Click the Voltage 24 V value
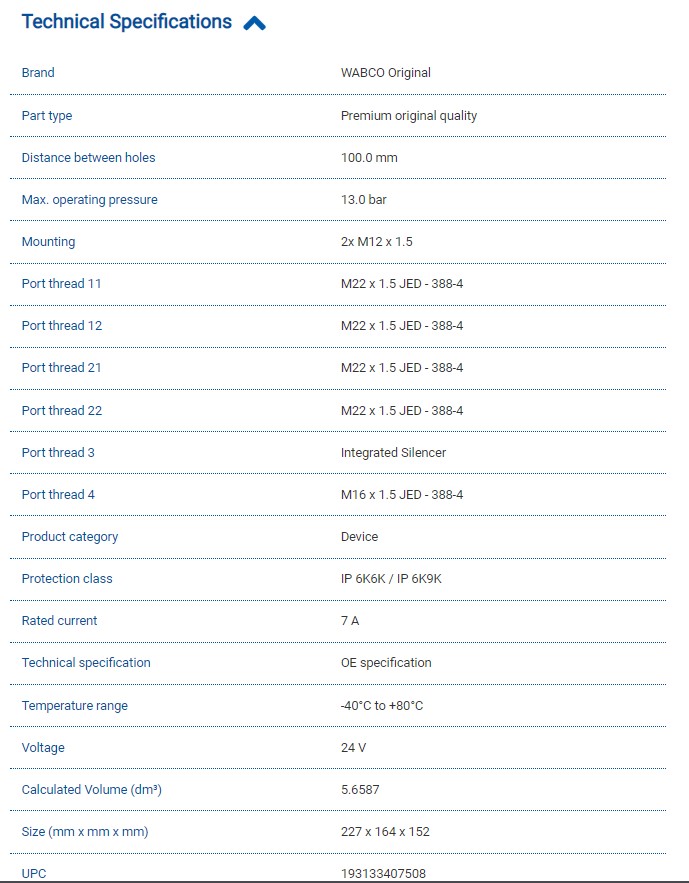Screen dimensions: 689x883 pyautogui.click(x=353, y=748)
